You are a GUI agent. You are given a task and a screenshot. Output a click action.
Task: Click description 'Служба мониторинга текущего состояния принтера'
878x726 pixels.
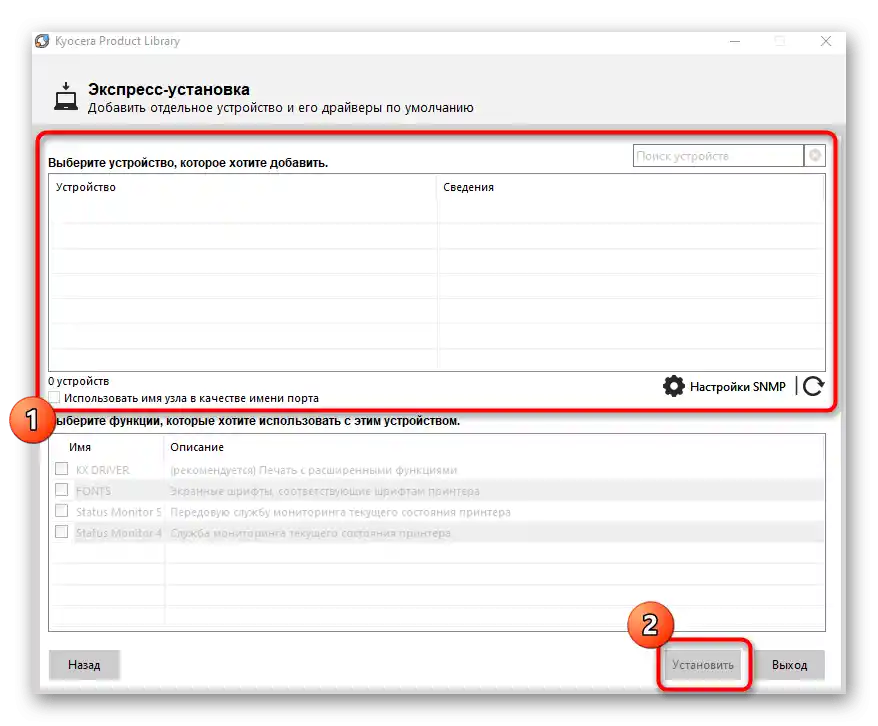click(310, 533)
